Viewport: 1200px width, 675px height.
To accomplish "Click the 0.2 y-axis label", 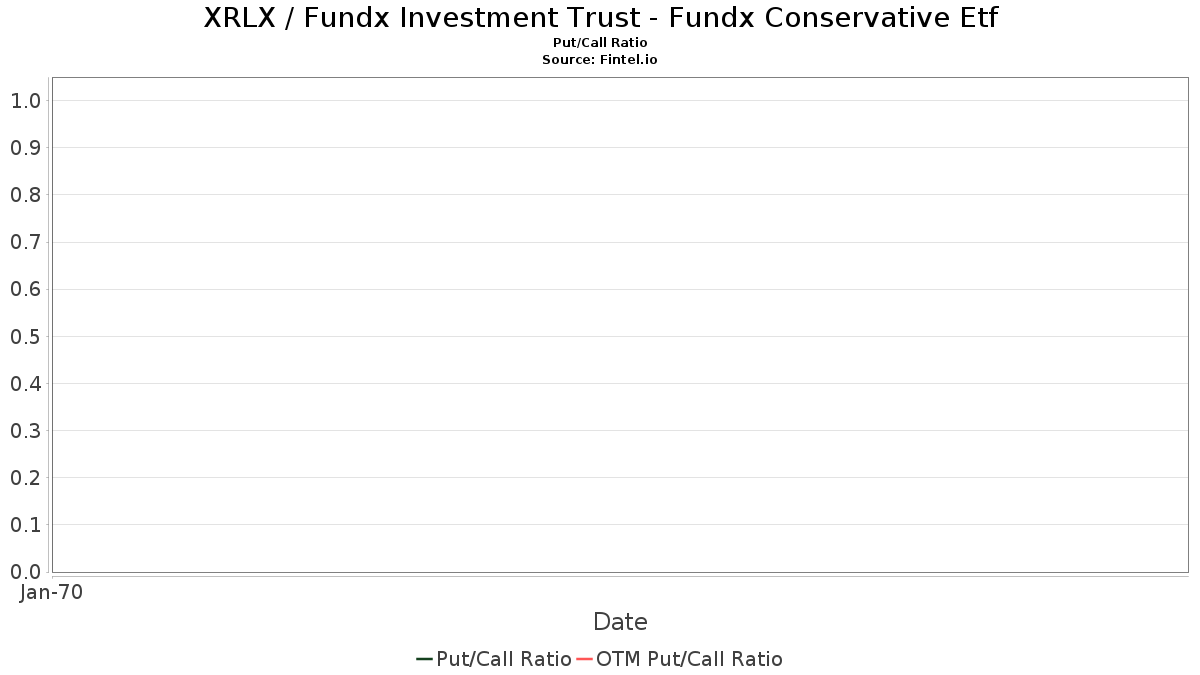I will point(26,477).
